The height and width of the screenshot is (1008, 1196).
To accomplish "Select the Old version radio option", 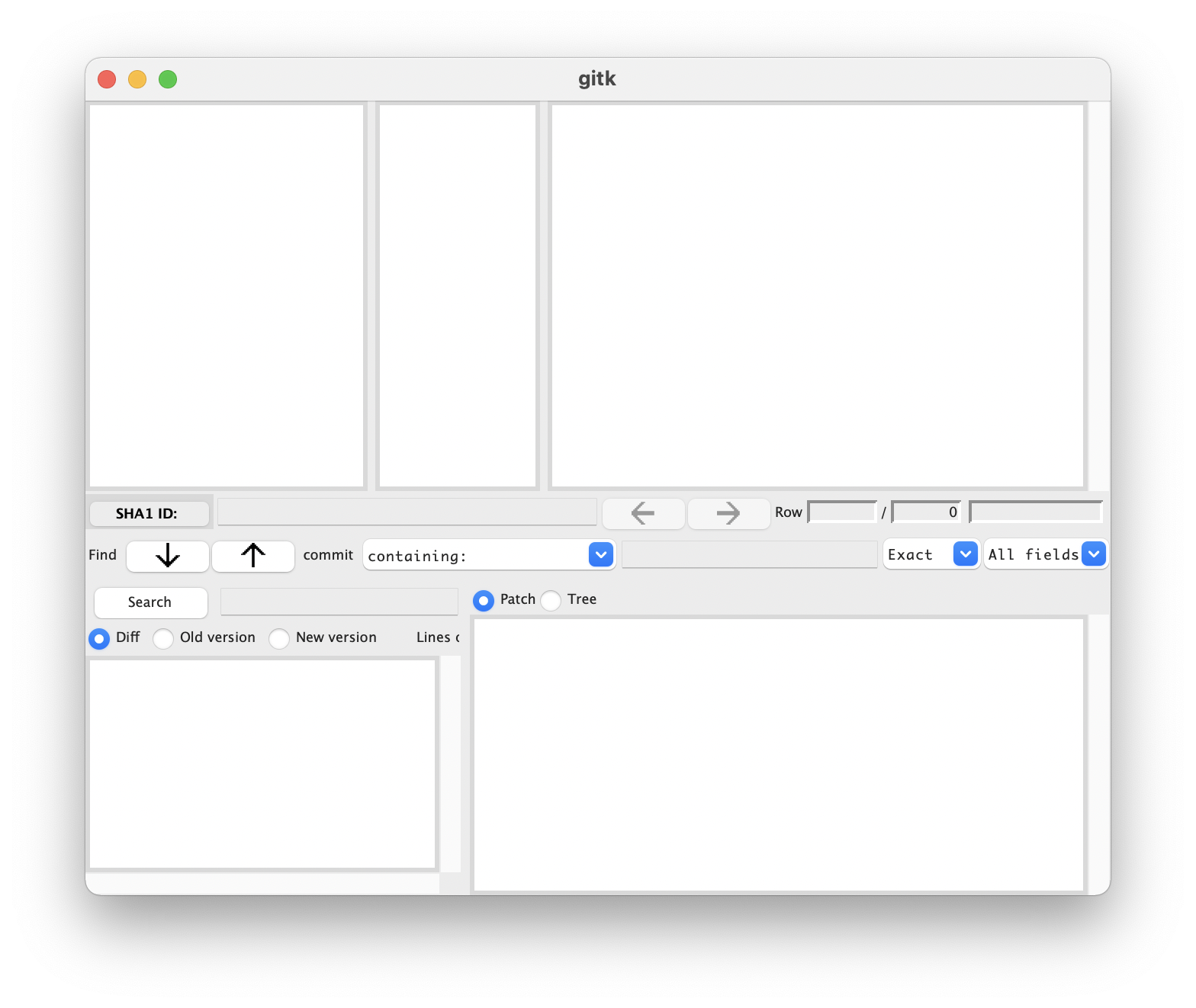I will pyautogui.click(x=163, y=638).
